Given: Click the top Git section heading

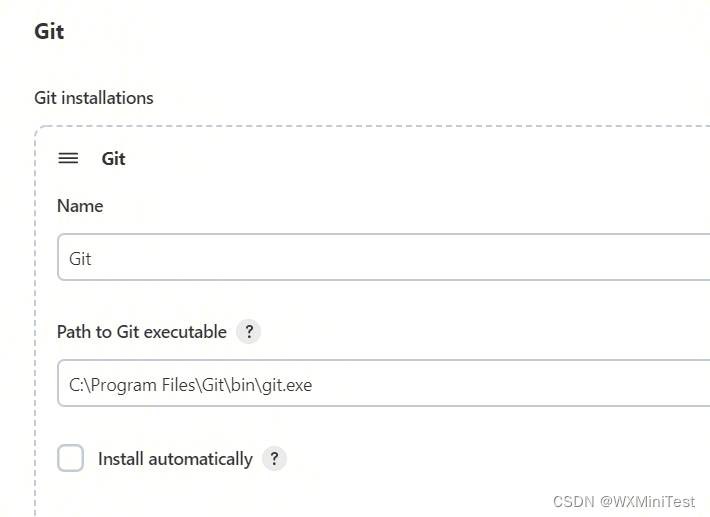Looking at the screenshot, I should 49,31.
